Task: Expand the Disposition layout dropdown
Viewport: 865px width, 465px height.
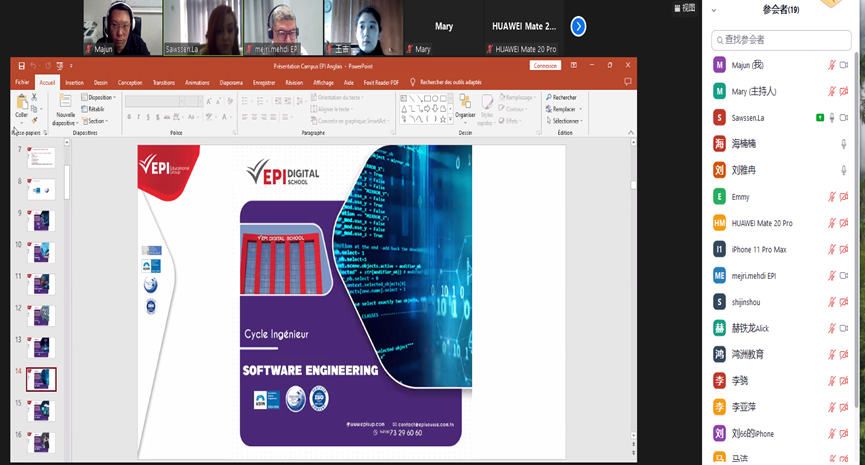Action: coord(100,98)
